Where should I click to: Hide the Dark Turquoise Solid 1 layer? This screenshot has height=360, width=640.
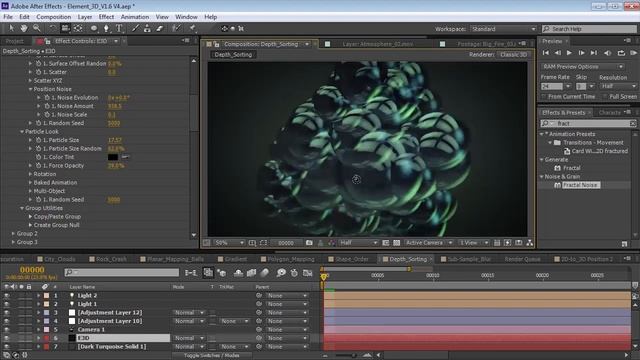[7, 347]
